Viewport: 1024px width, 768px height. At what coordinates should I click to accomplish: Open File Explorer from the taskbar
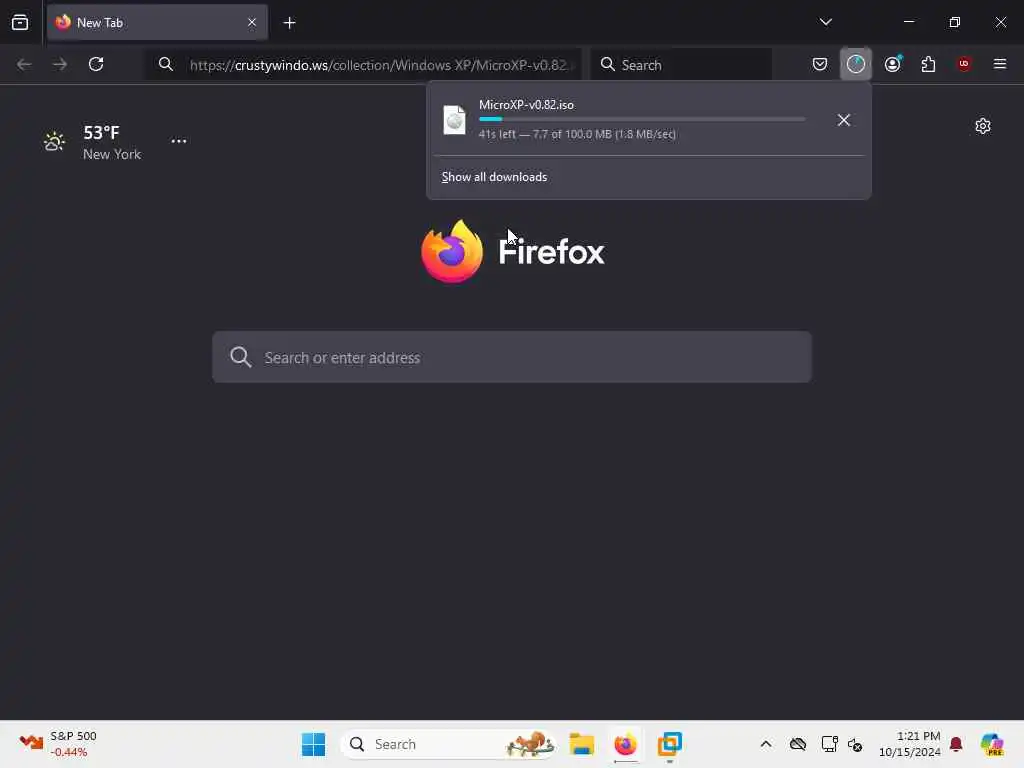pos(581,744)
